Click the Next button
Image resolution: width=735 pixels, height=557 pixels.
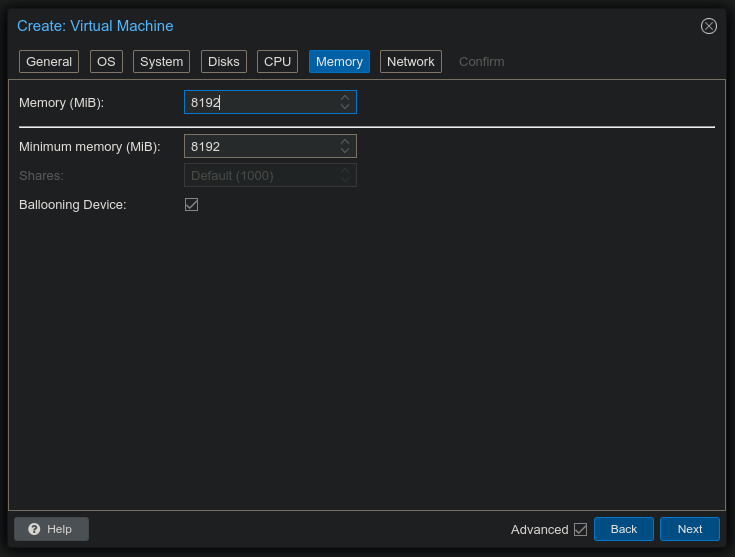(x=689, y=529)
